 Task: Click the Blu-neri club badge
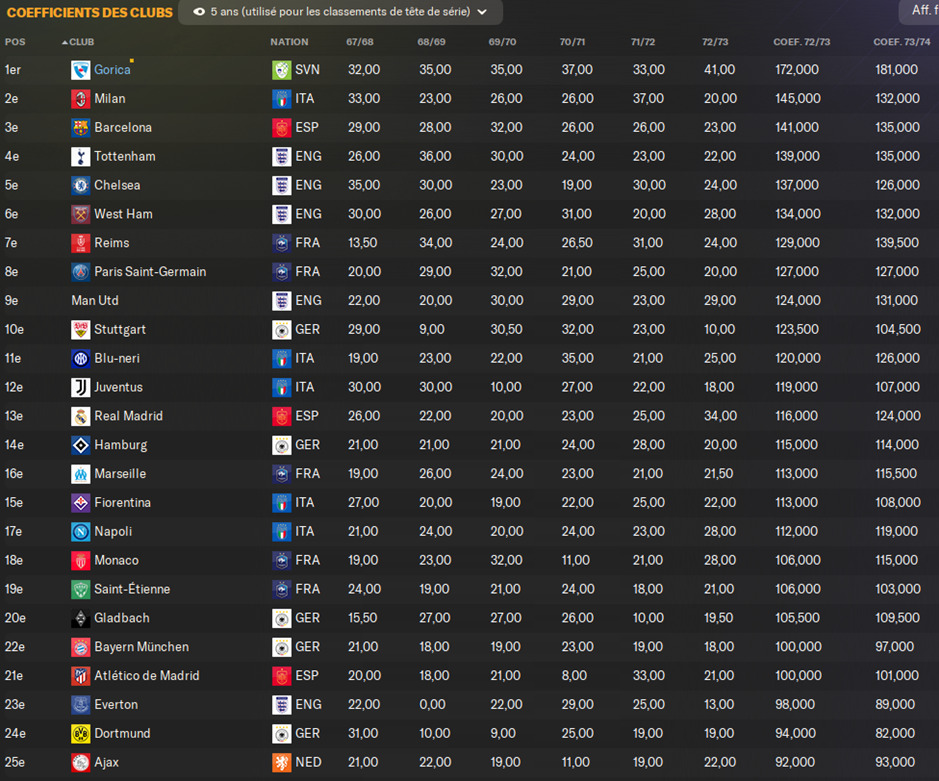pos(80,358)
